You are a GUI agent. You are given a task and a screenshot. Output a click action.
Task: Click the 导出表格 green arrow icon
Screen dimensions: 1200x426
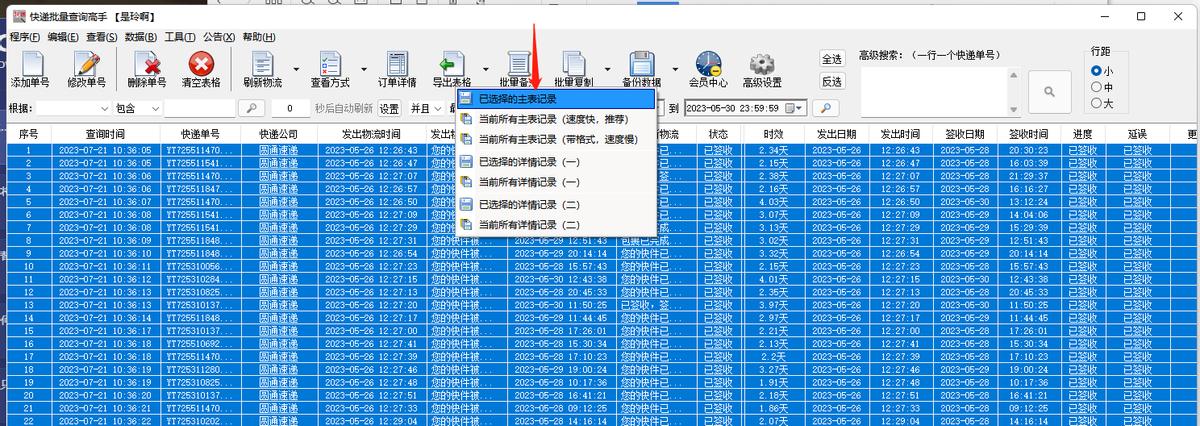pos(452,64)
